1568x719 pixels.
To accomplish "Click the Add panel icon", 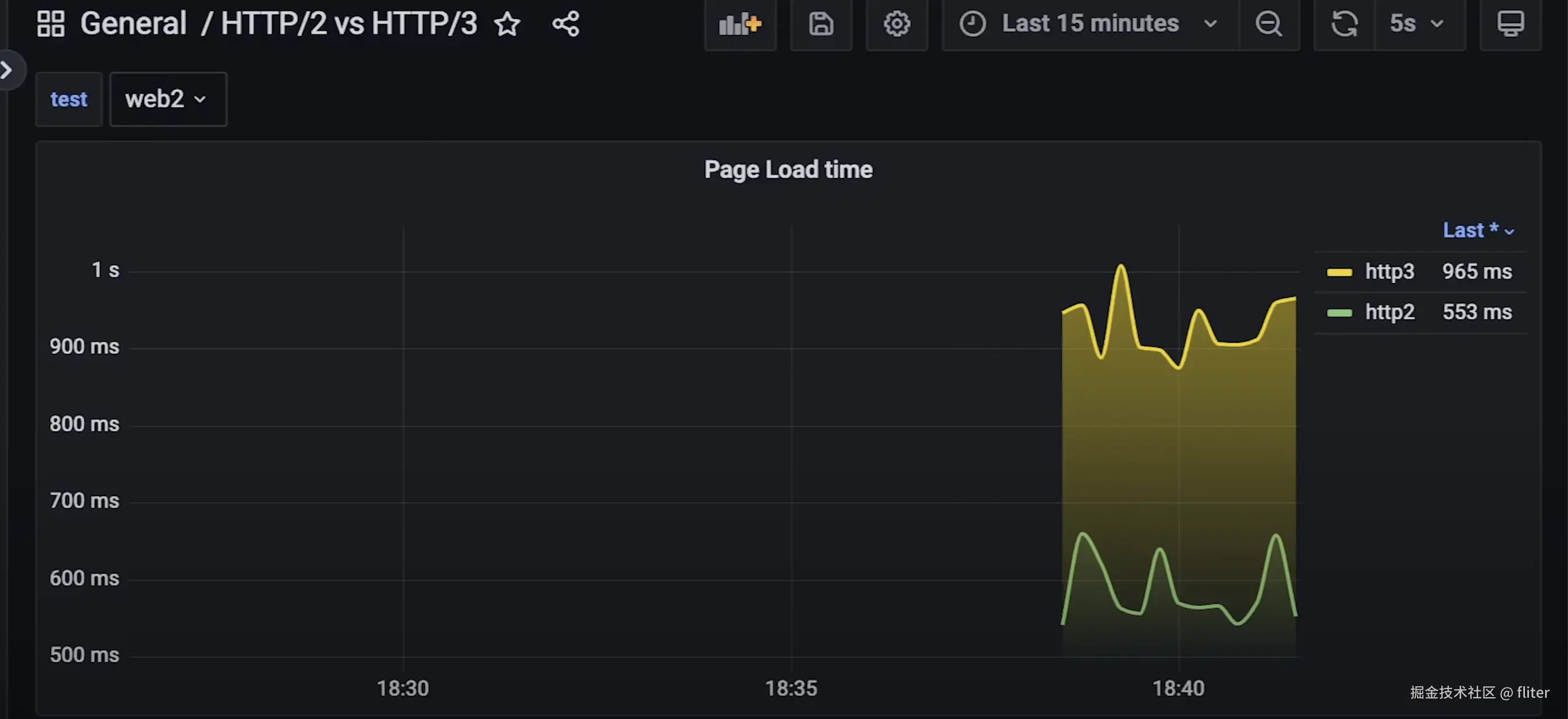I will [740, 24].
